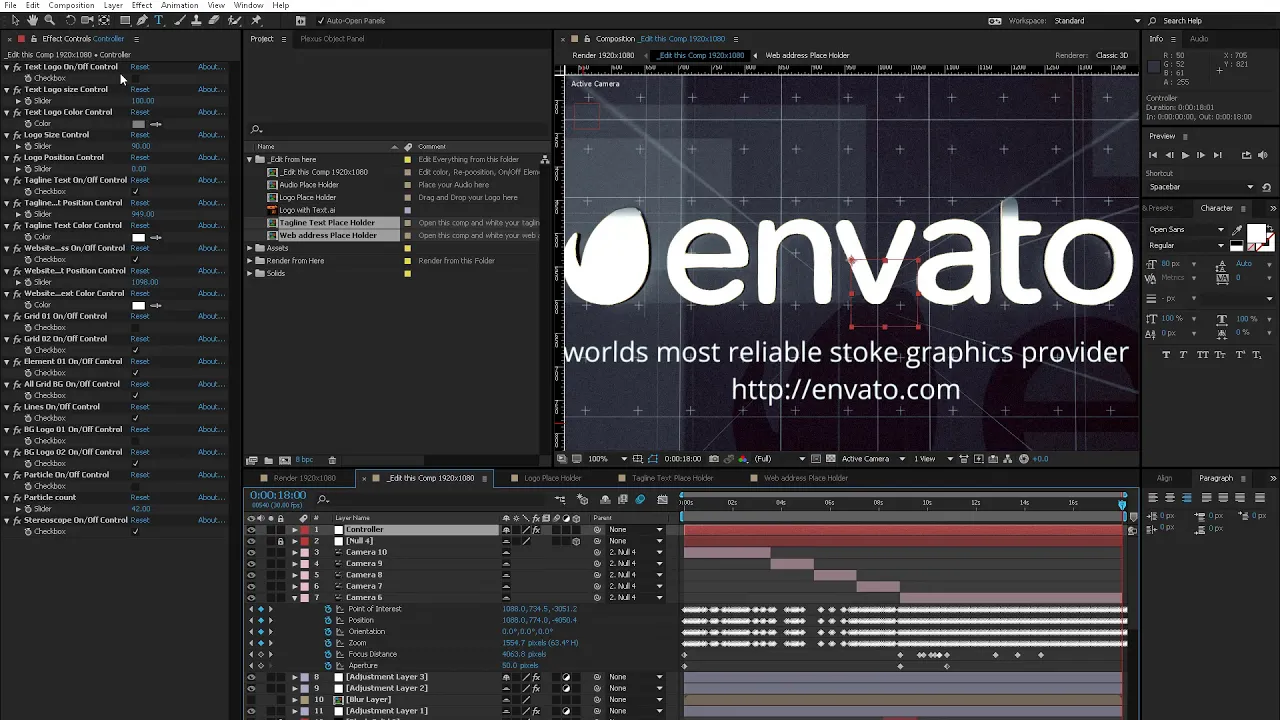This screenshot has width=1280, height=720.
Task: Expand the Assets folder in Project
Action: (250, 248)
